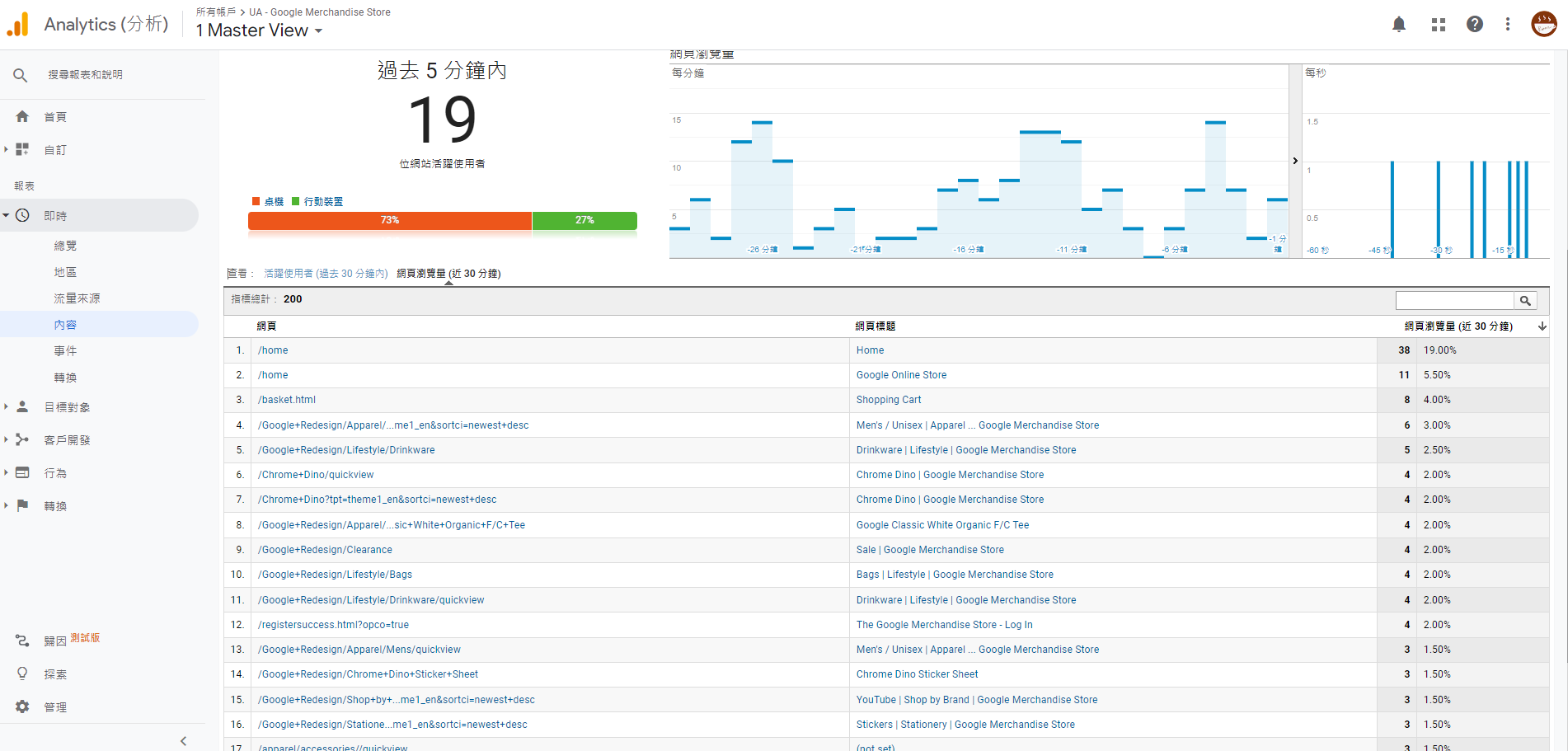Open the Stickers | Stationery title link
Viewport: 1568px width, 751px height.
point(965,725)
